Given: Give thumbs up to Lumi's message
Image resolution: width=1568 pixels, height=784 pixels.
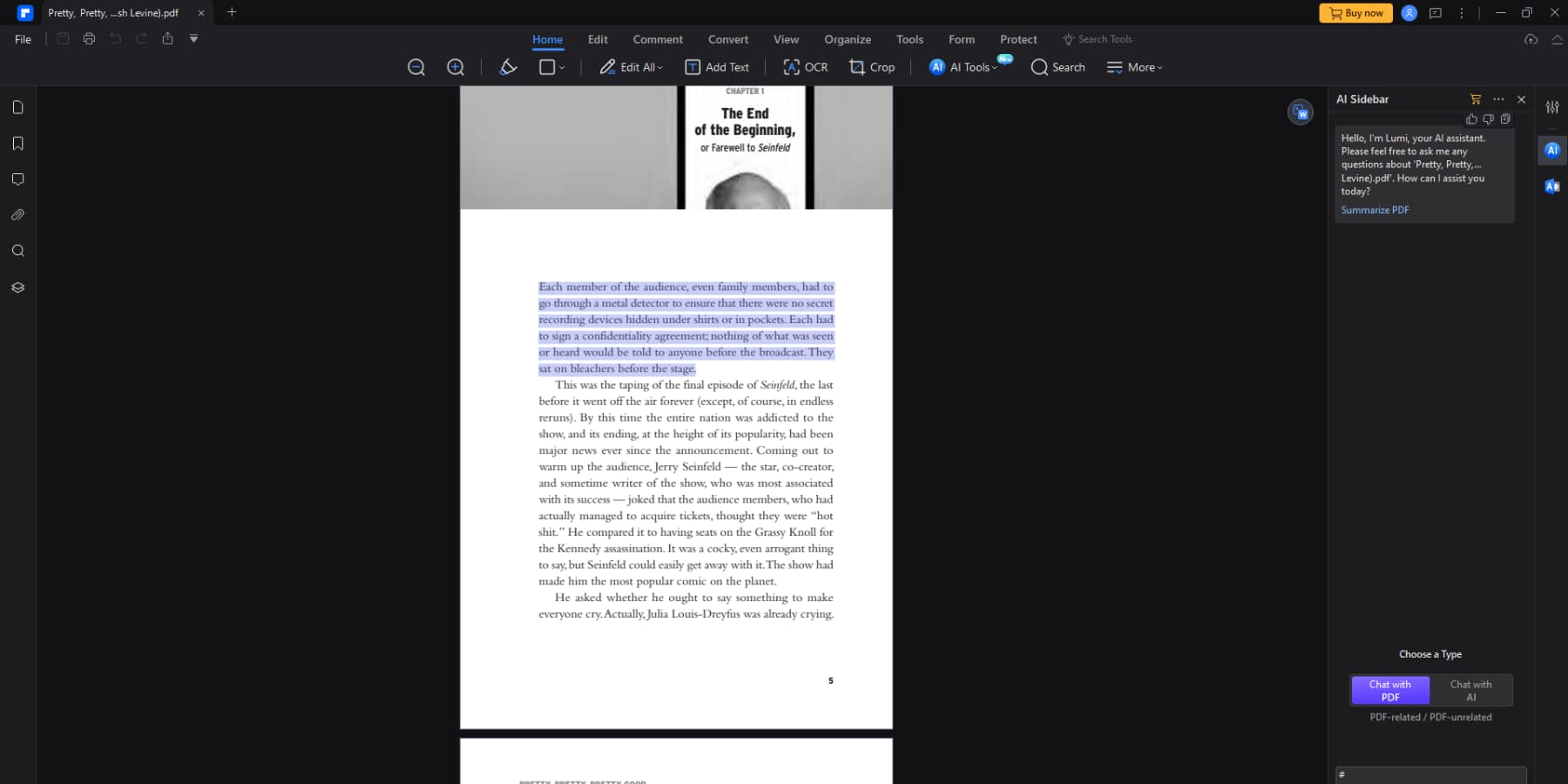Looking at the screenshot, I should coord(1471,118).
